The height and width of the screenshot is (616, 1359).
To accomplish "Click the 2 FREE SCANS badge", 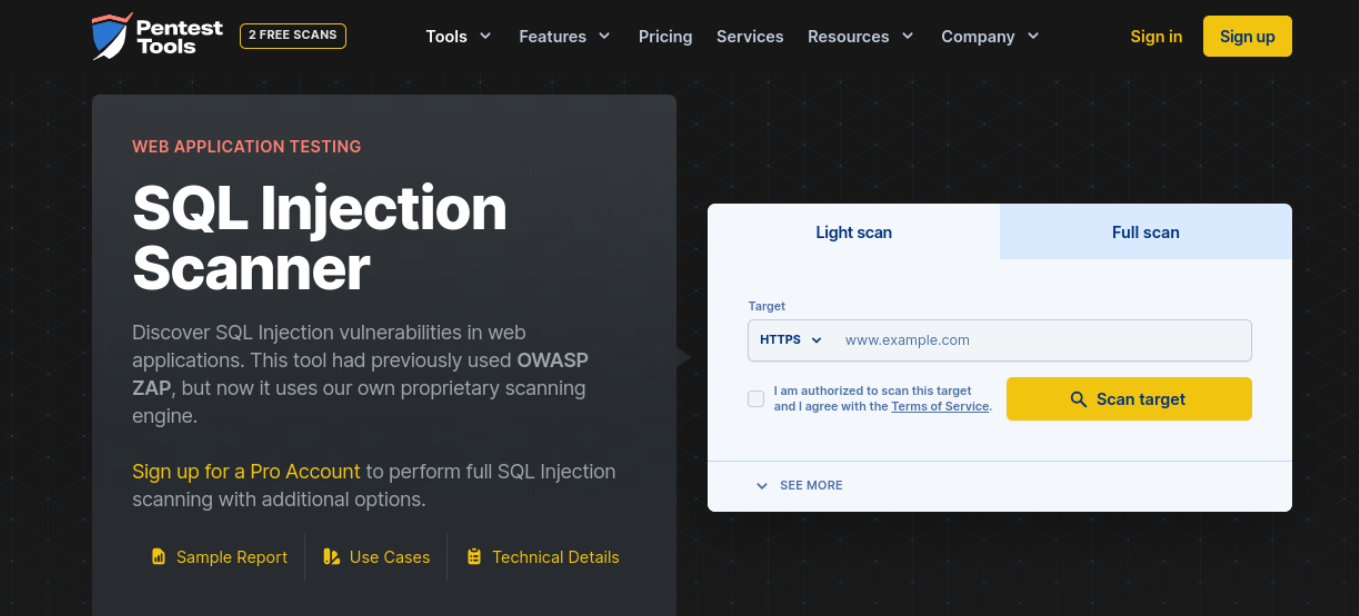I will [x=293, y=35].
